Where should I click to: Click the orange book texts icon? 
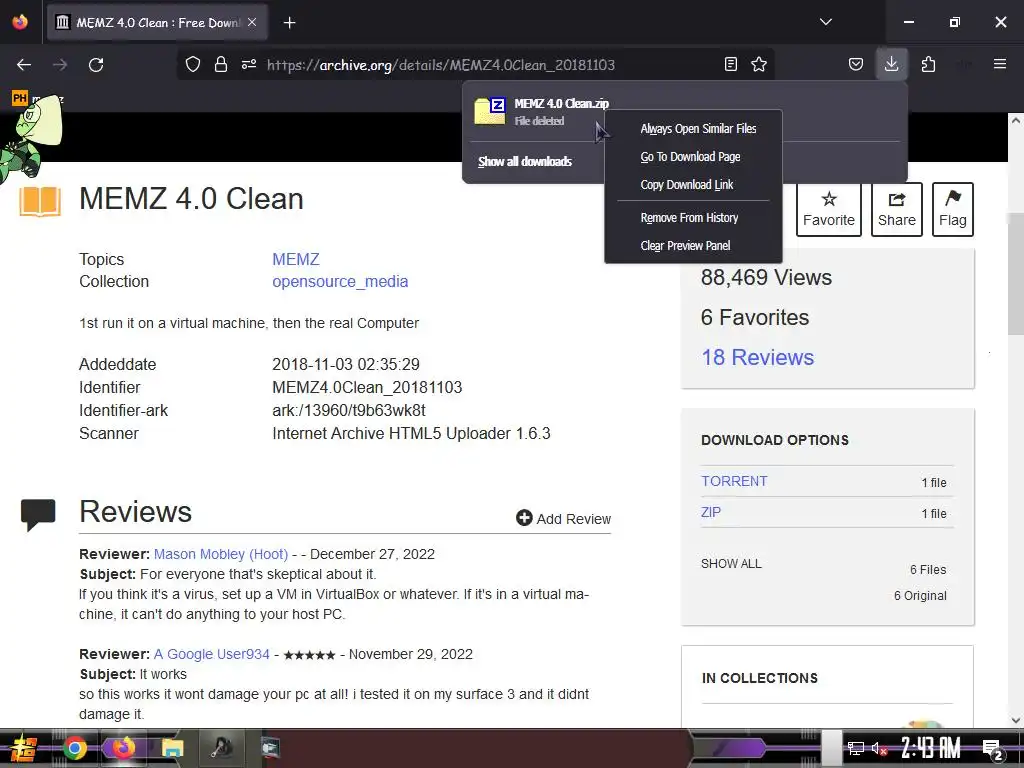[40, 201]
